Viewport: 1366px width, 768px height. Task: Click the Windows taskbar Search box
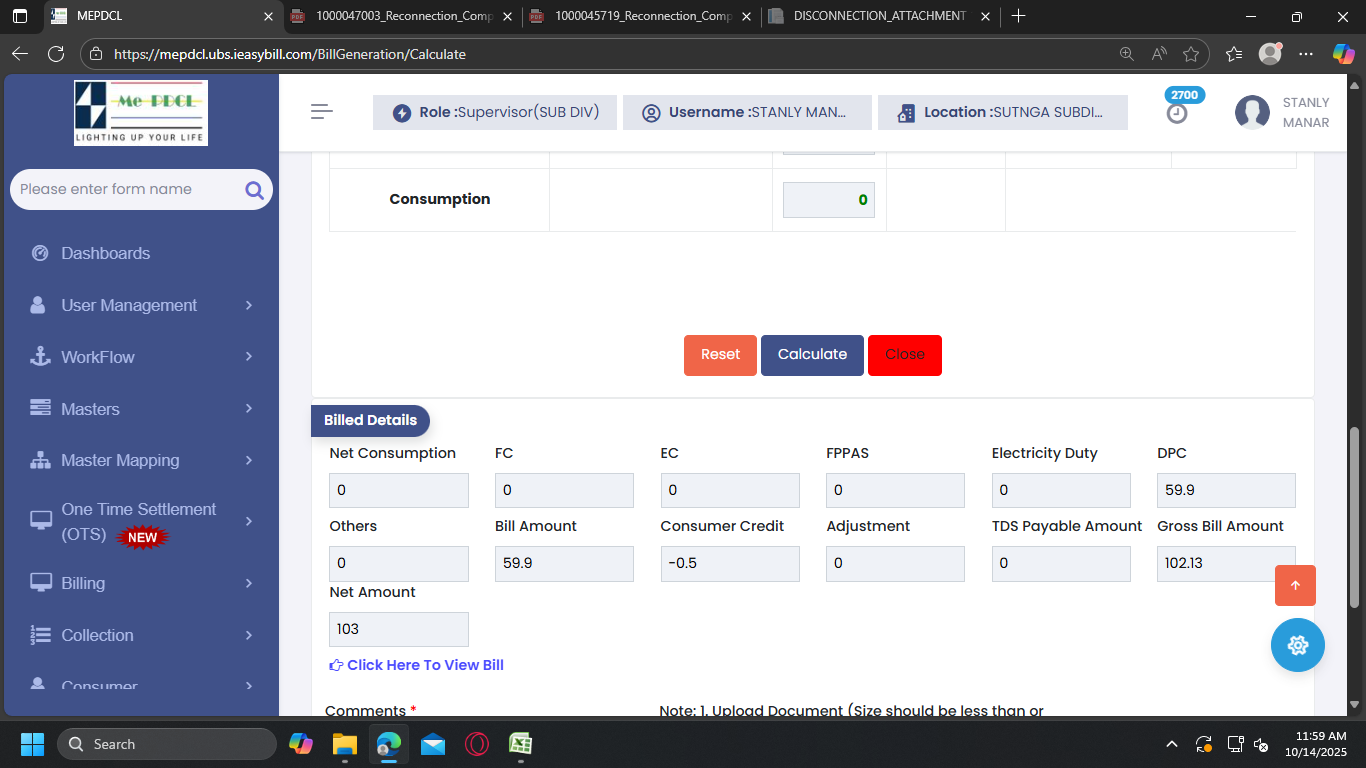tap(166, 744)
